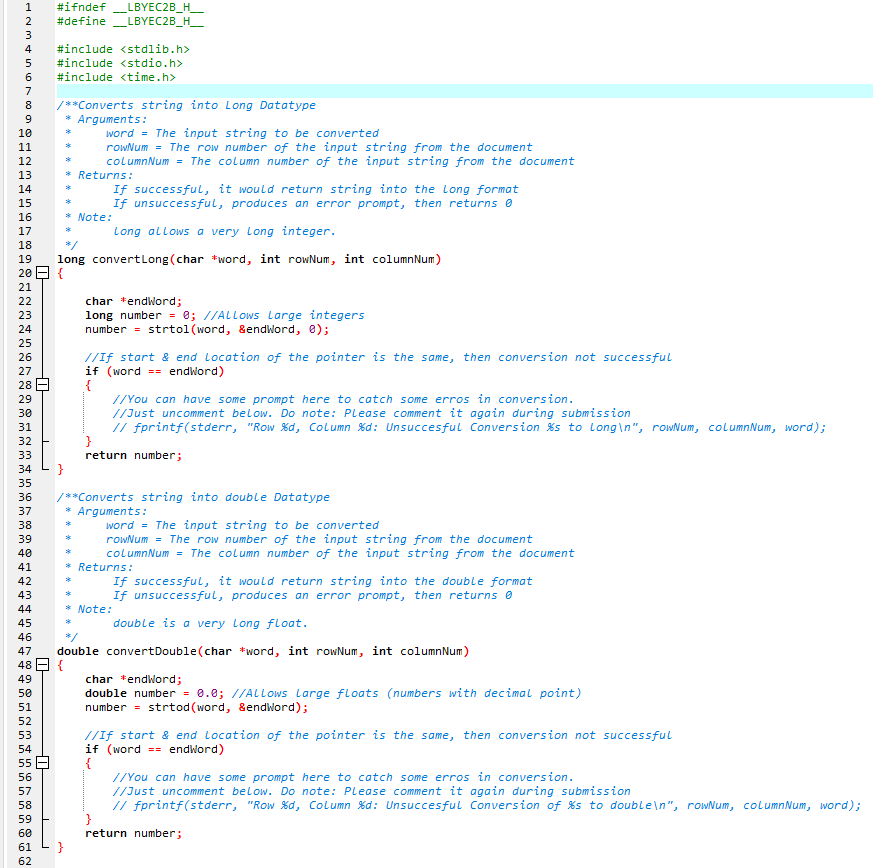Screen dimensions: 873x868
Task: Click the comment 'double is a very long float.'
Action: (210, 623)
